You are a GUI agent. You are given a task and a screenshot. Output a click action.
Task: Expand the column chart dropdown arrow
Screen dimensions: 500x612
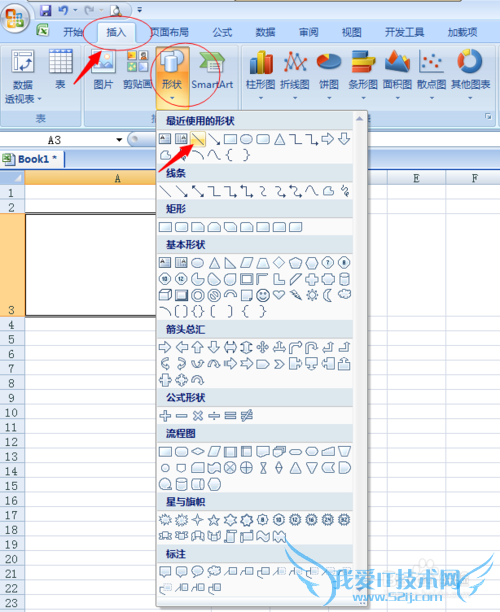261,98
